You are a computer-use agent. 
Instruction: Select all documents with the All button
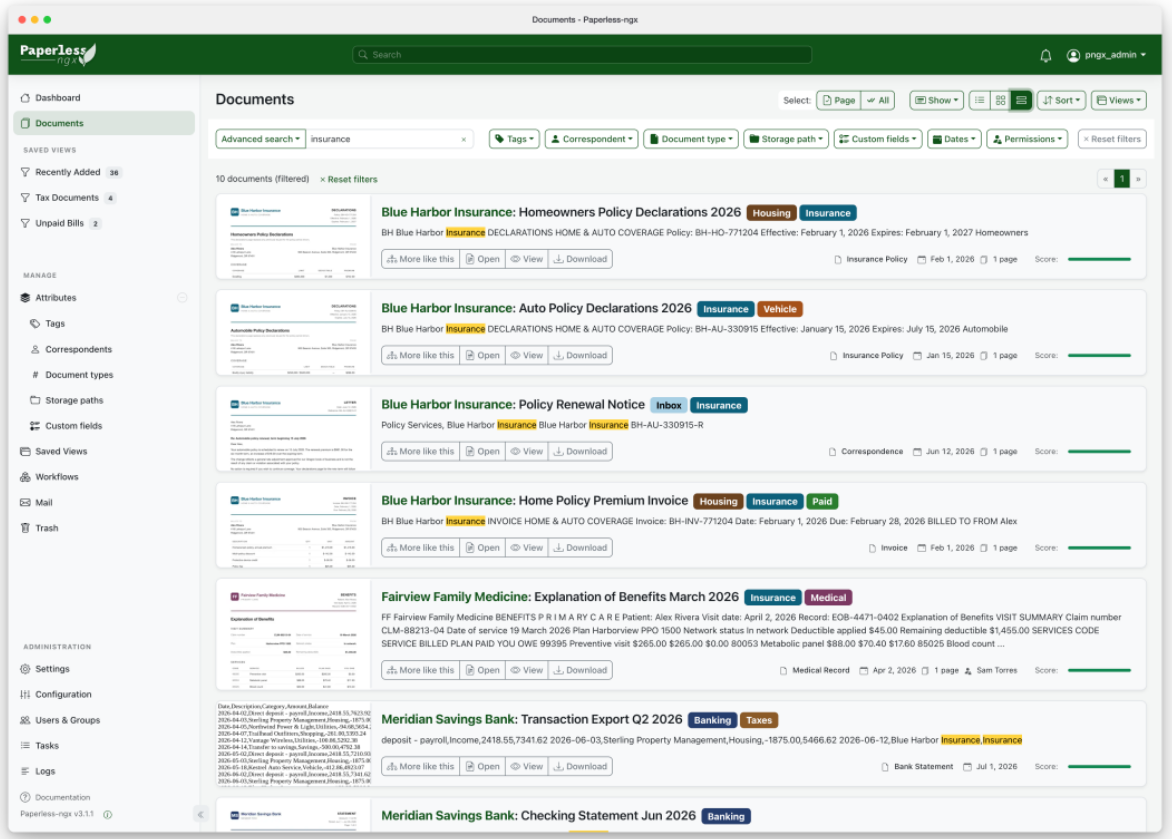[x=878, y=100]
